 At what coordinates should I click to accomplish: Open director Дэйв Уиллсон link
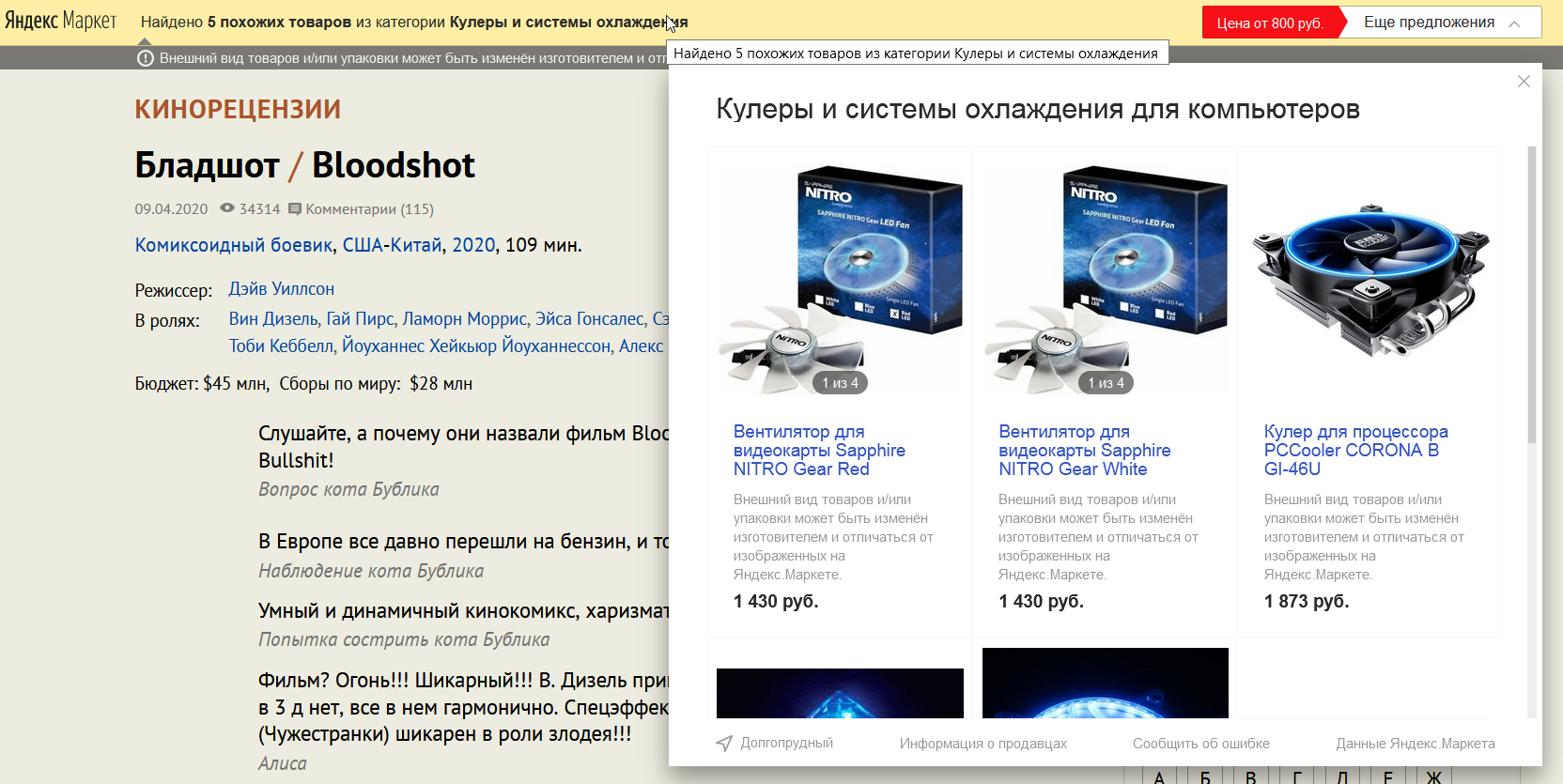[281, 289]
